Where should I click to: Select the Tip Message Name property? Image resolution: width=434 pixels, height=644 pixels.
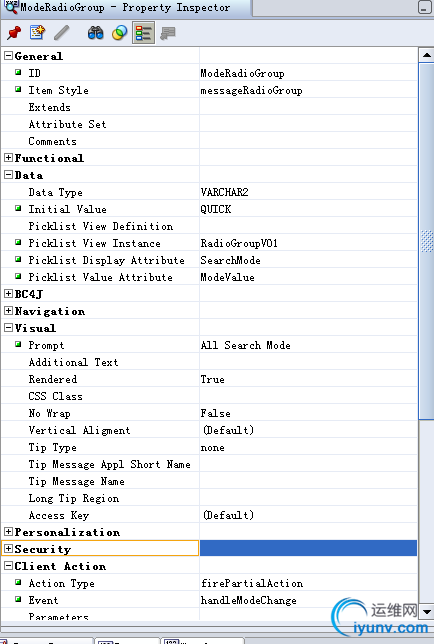coord(209,481)
